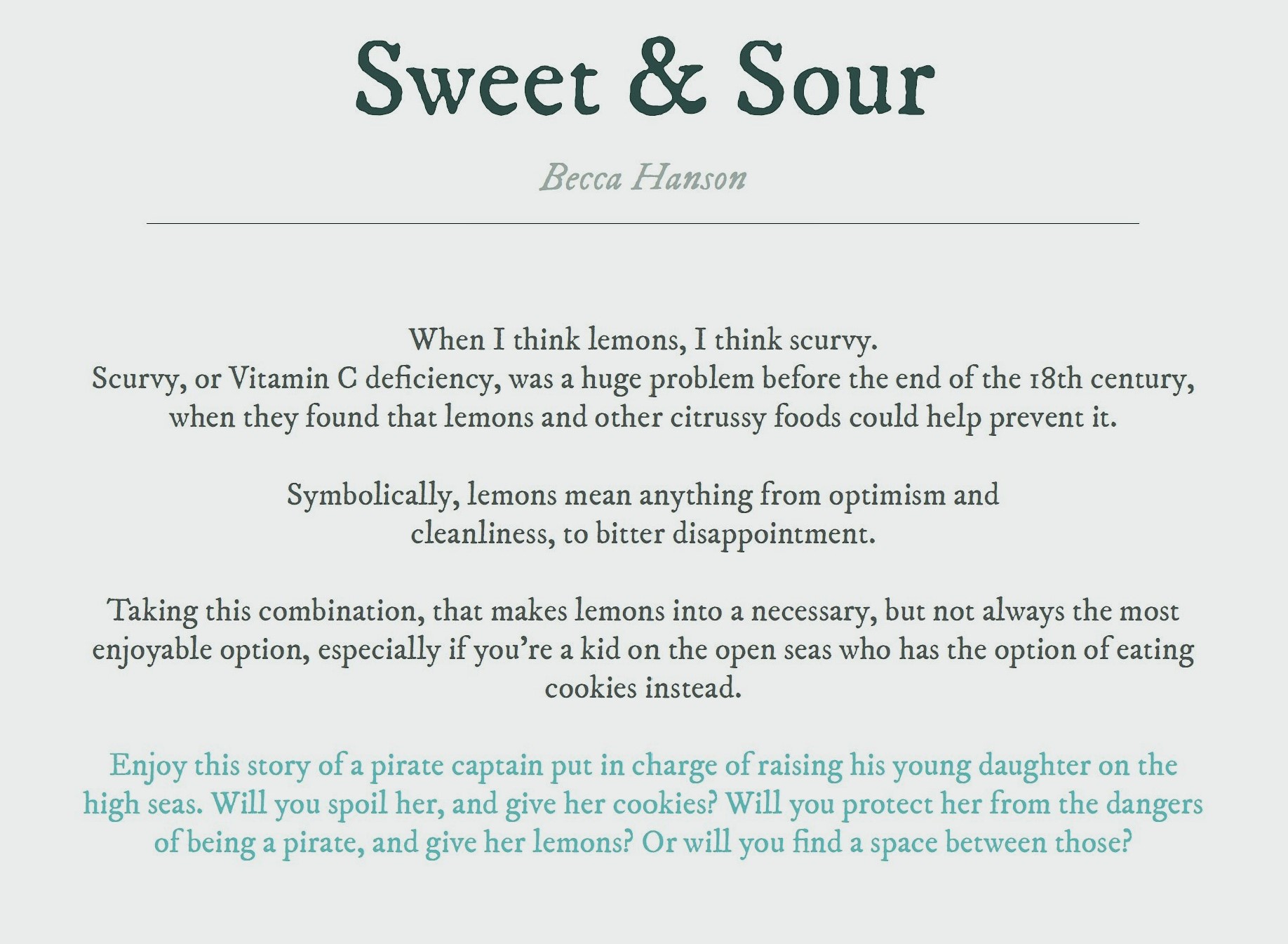Click the line 'cleanliness, to bitter disappointment.'
Image resolution: width=1288 pixels, height=944 pixels.
(x=643, y=534)
